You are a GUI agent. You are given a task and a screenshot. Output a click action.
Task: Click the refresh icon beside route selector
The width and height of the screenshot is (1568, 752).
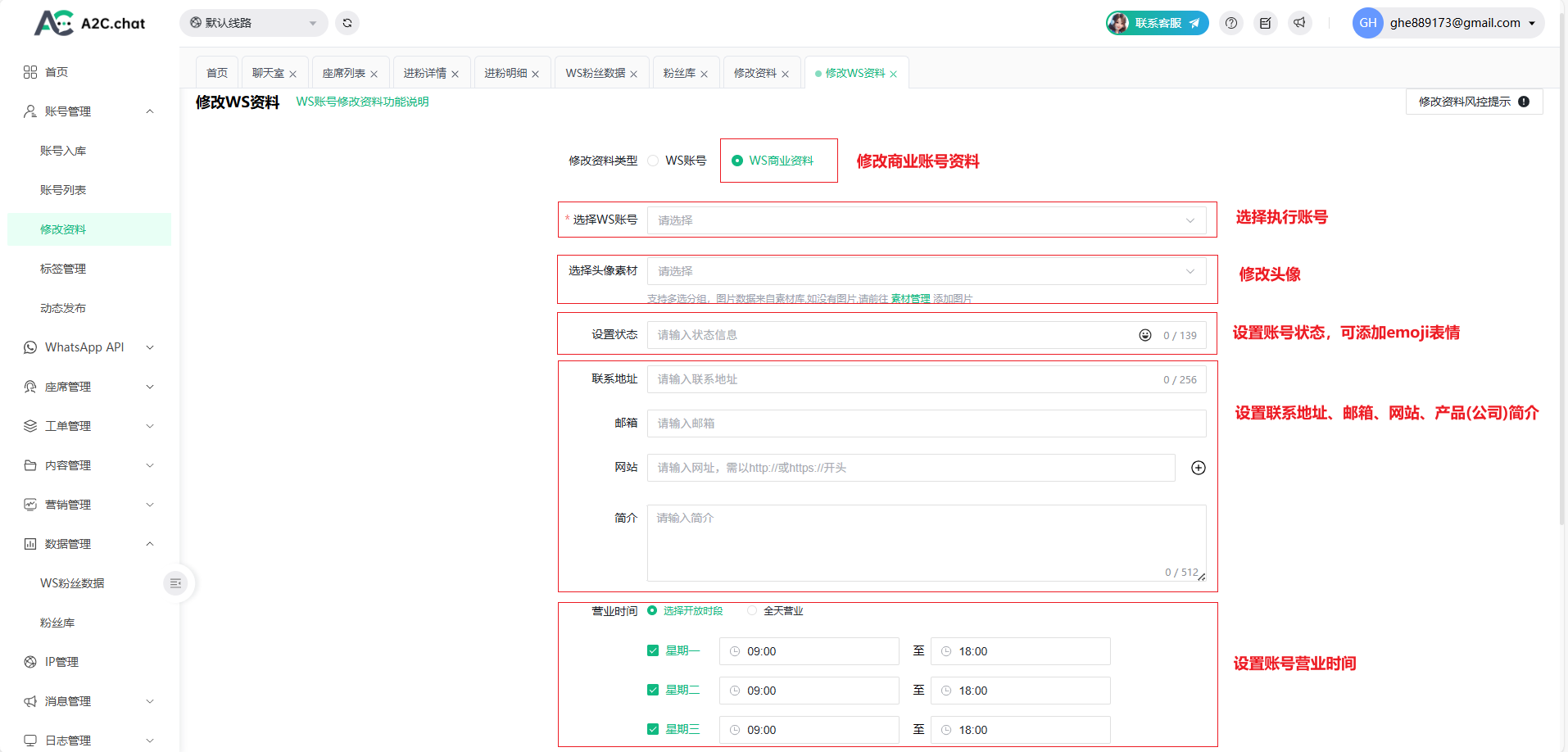[x=347, y=23]
